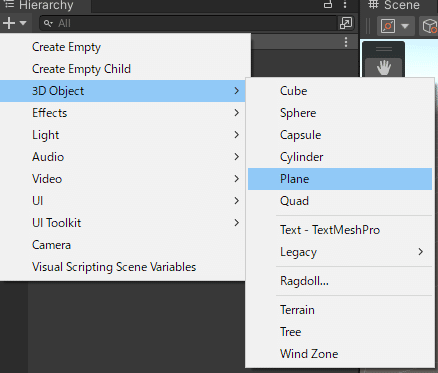The width and height of the screenshot is (438, 373).
Task: Click the Scene draw mode shading icon
Action: 388,26
